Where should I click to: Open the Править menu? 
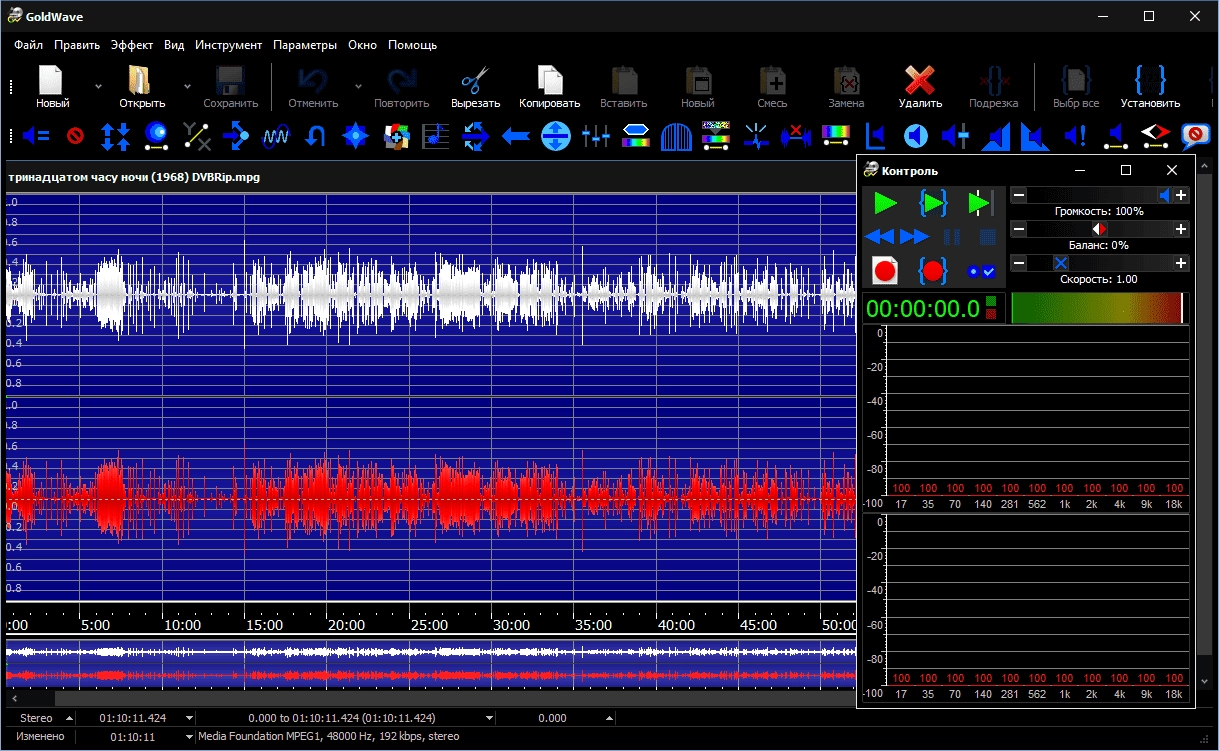point(77,45)
